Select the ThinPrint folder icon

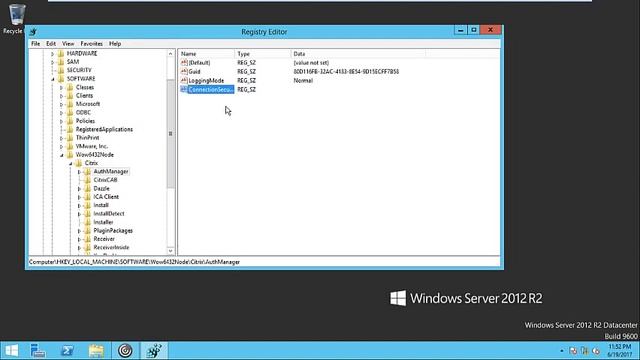point(70,138)
